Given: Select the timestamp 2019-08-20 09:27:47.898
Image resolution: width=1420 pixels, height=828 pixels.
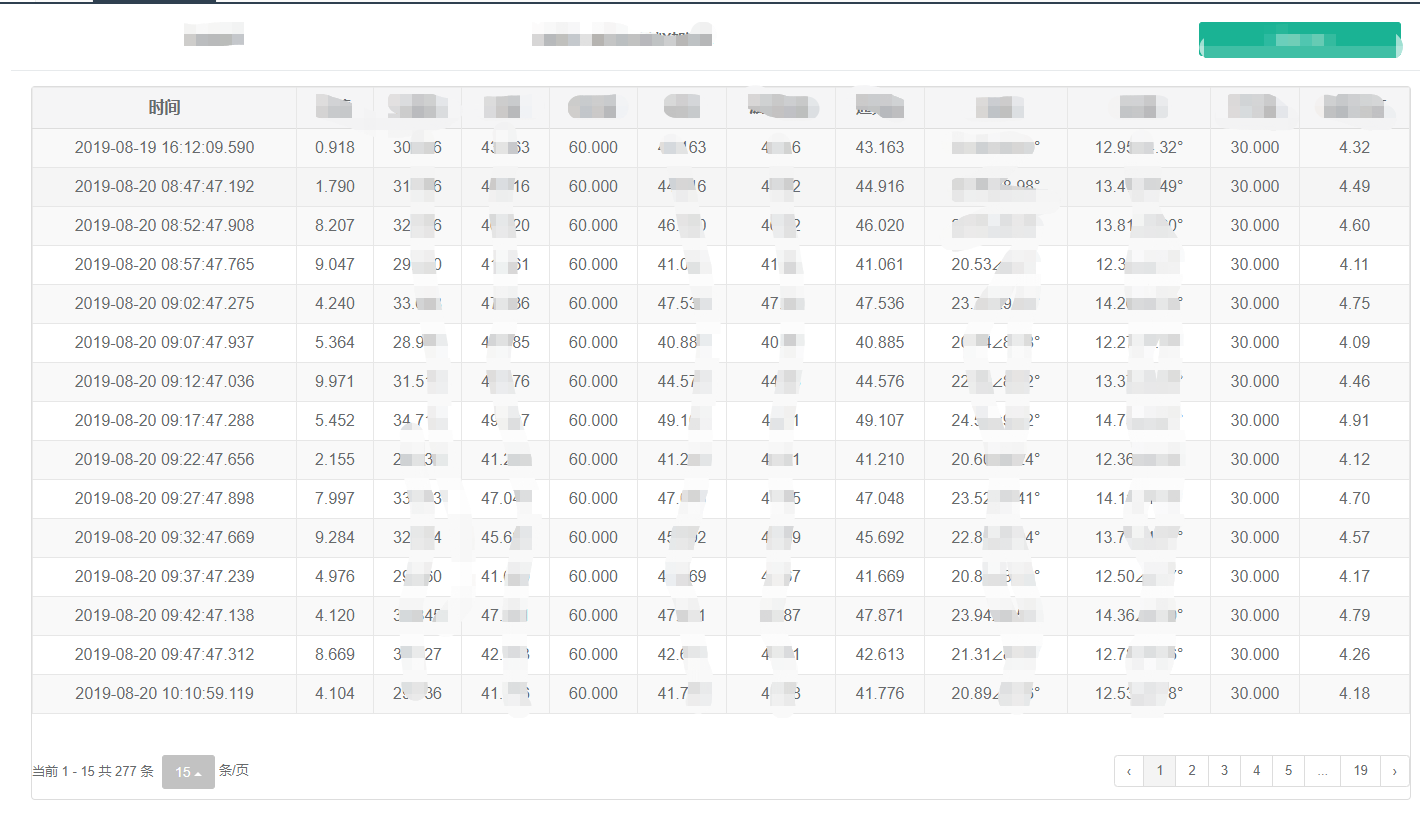Looking at the screenshot, I should [x=164, y=498].
